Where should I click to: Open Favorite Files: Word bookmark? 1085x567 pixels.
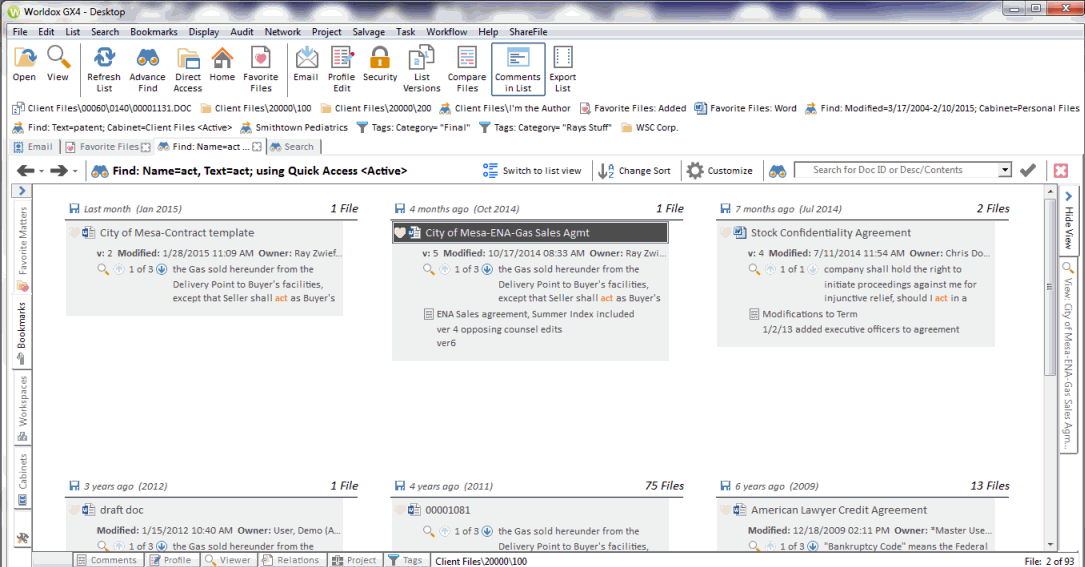(x=746, y=108)
